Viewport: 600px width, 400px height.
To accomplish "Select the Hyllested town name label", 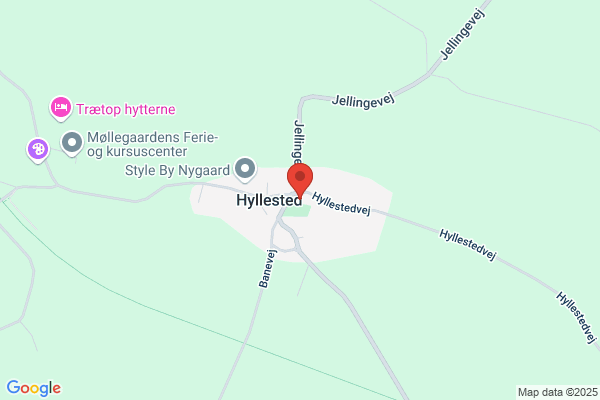I will 269,200.
